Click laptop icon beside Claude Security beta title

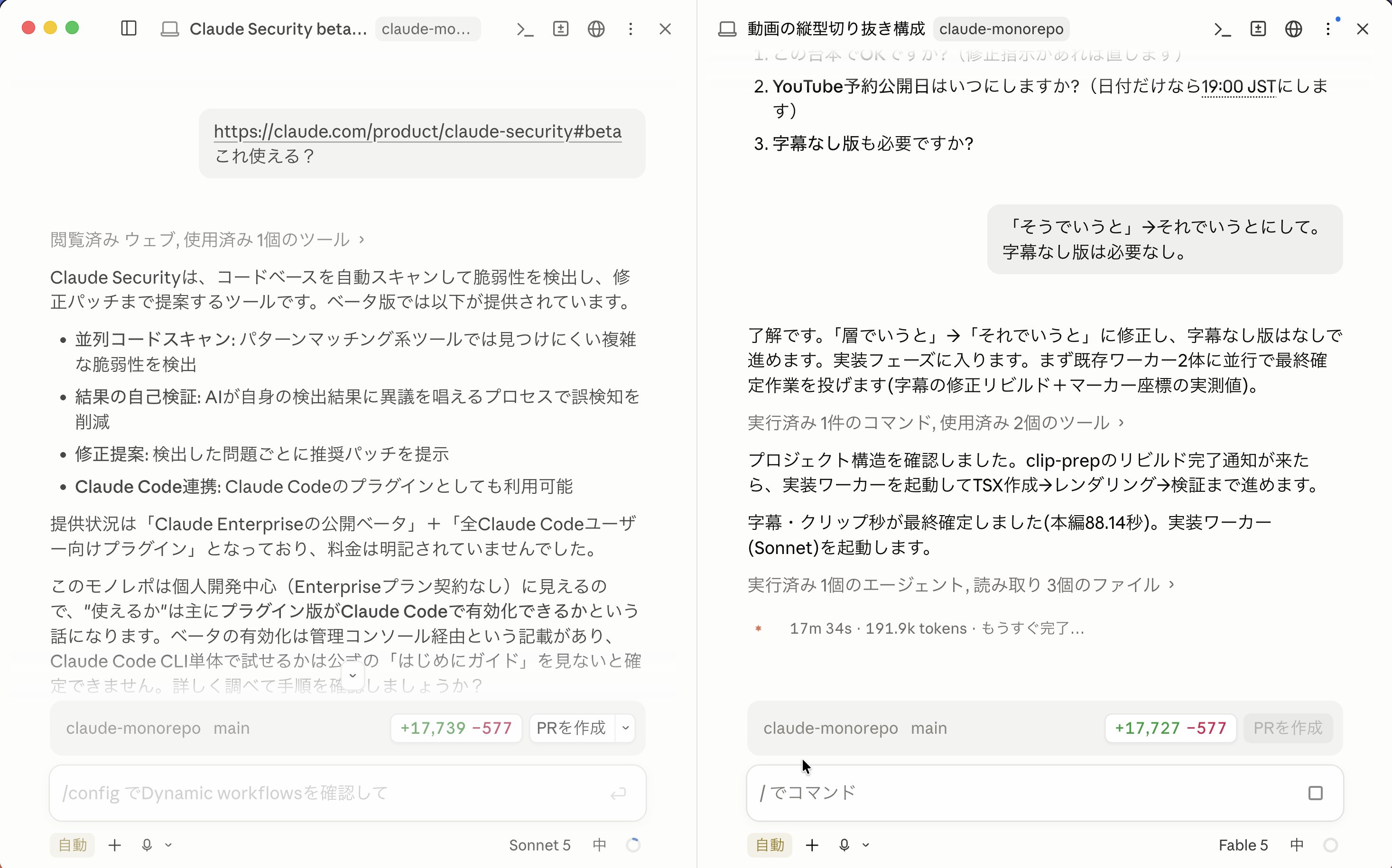tap(169, 29)
